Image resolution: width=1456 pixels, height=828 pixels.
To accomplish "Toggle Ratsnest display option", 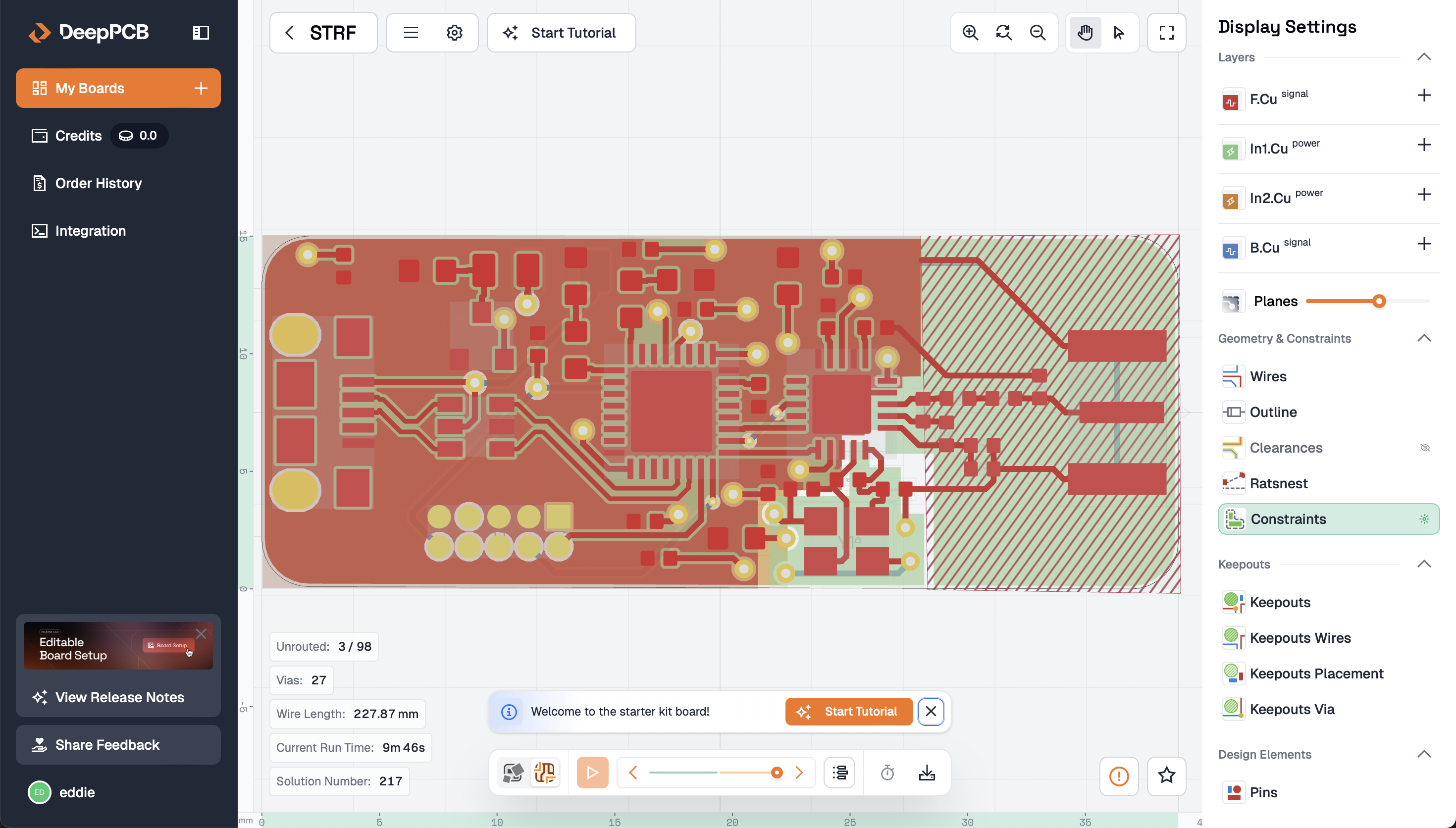I will pyautogui.click(x=1278, y=483).
